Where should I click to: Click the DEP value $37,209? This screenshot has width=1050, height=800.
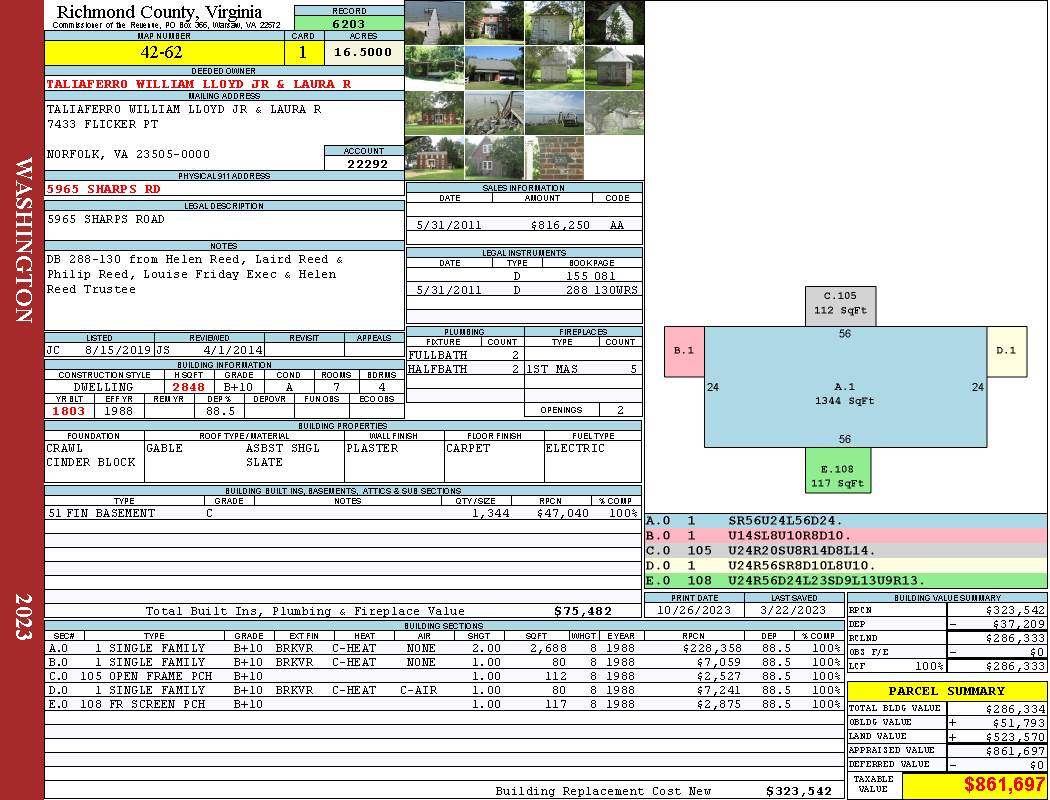tap(1018, 624)
